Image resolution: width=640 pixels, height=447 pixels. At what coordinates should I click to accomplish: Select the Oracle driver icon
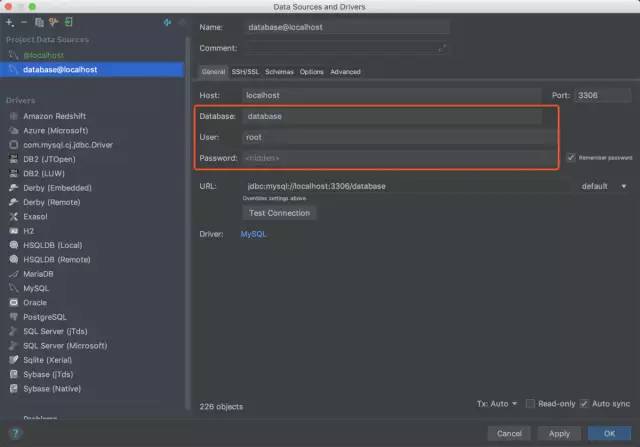click(x=14, y=302)
